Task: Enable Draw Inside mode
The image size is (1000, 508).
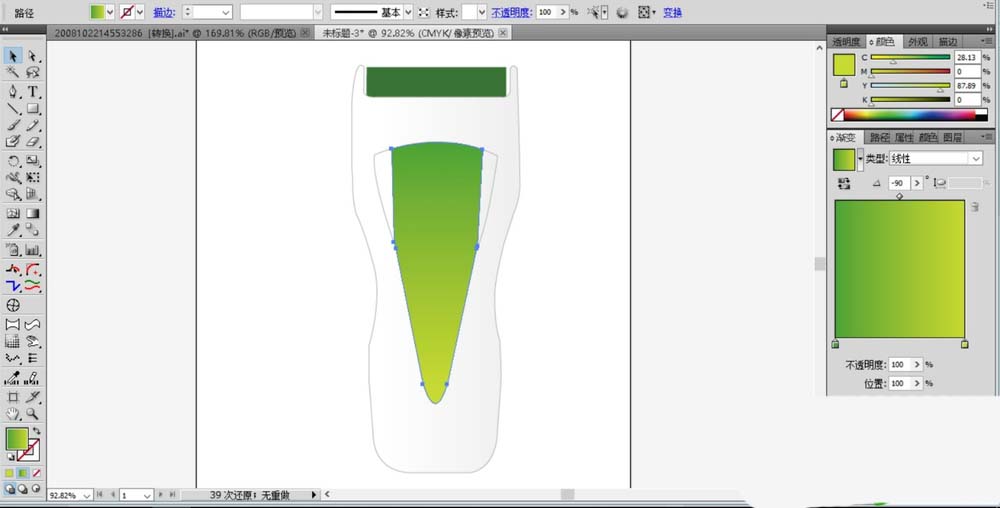Action: pyautogui.click(x=36, y=489)
